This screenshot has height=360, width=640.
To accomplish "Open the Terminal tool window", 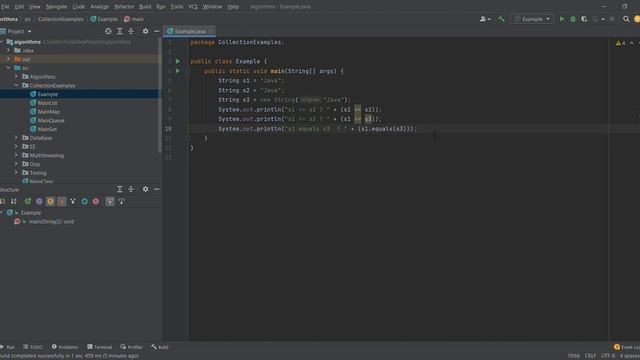I will (x=99, y=347).
